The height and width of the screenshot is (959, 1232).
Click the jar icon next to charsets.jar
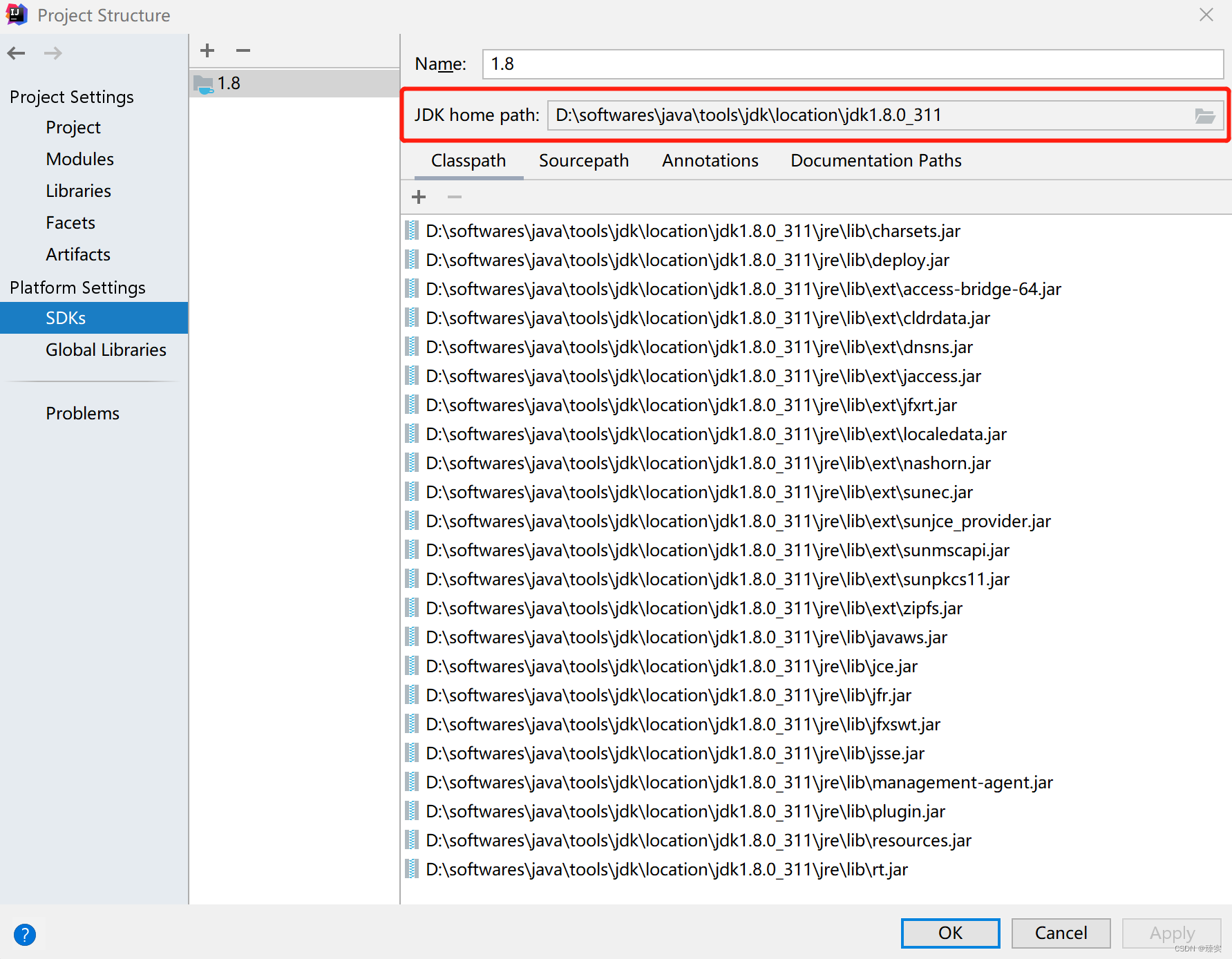point(412,230)
